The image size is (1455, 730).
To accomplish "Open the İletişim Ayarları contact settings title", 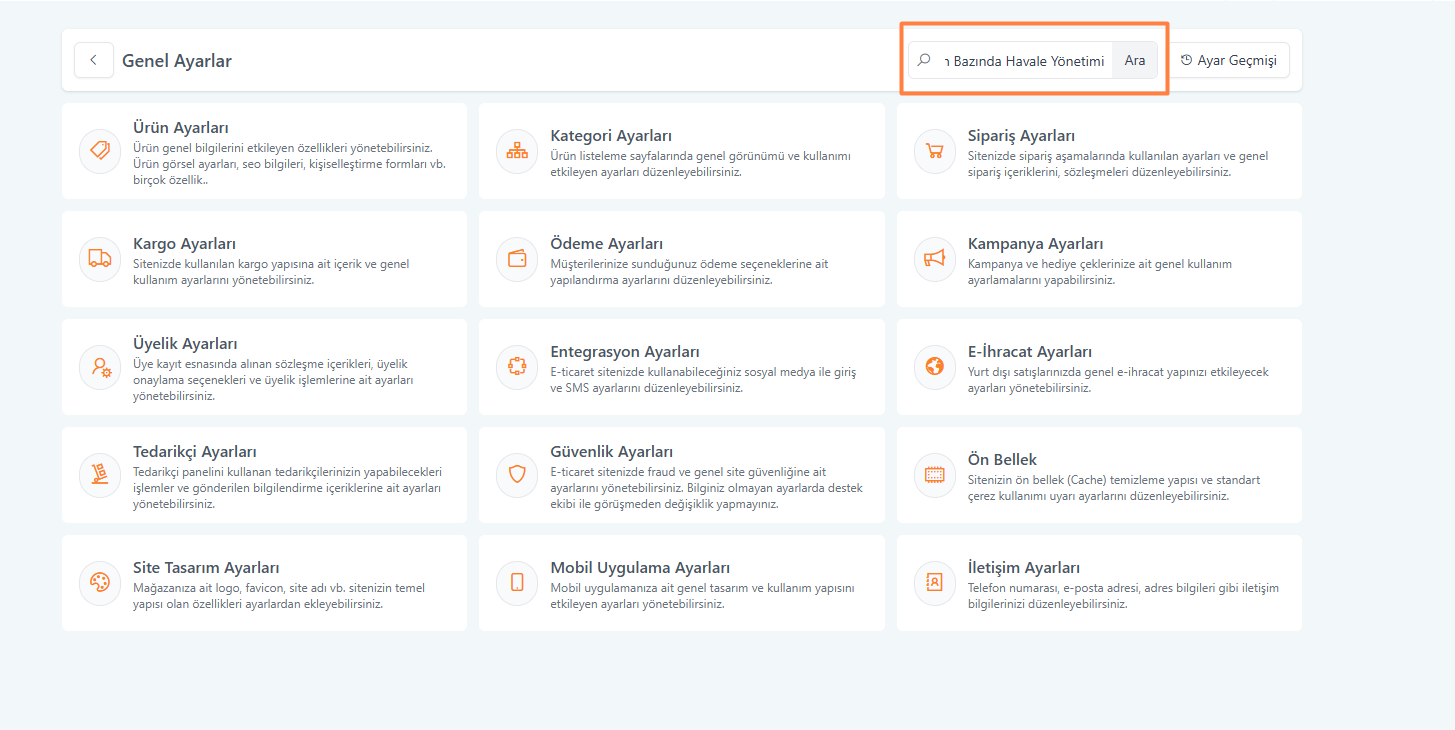I will coord(1023,568).
